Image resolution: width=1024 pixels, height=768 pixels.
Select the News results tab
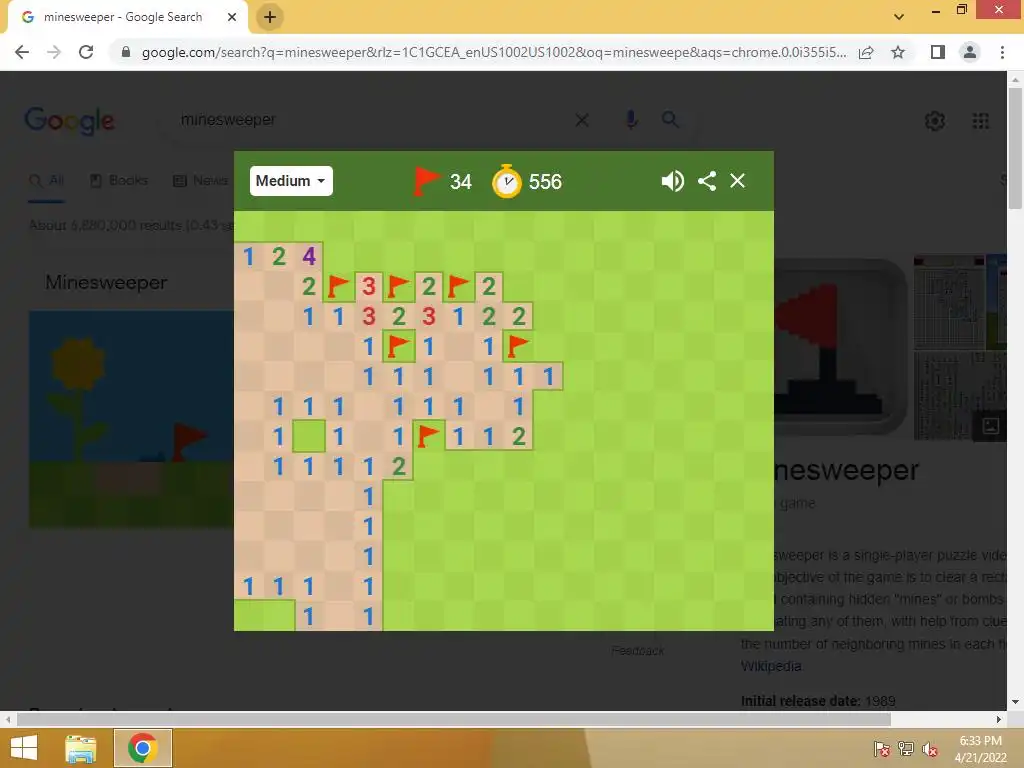pos(201,180)
